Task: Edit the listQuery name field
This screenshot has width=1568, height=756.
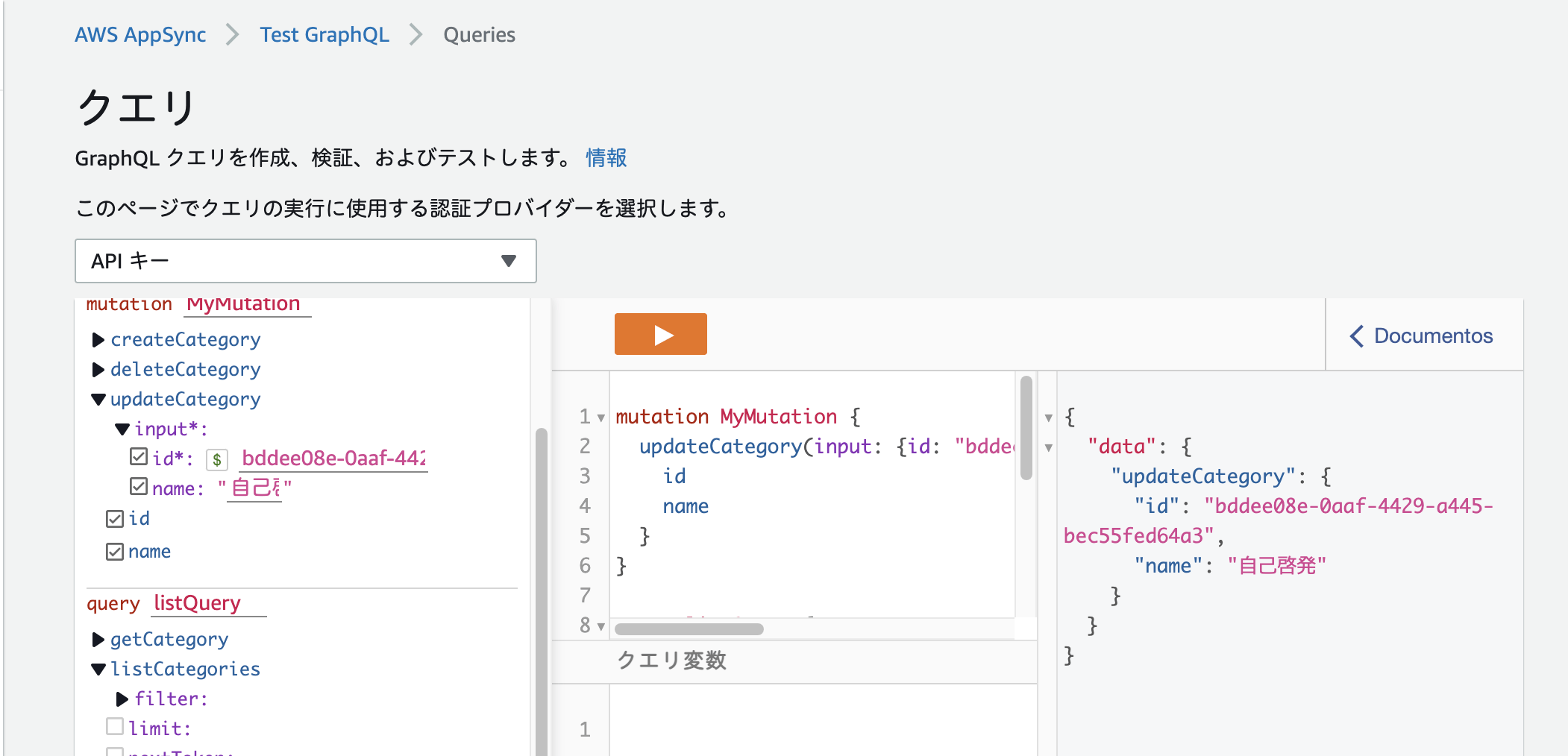Action: pos(208,603)
